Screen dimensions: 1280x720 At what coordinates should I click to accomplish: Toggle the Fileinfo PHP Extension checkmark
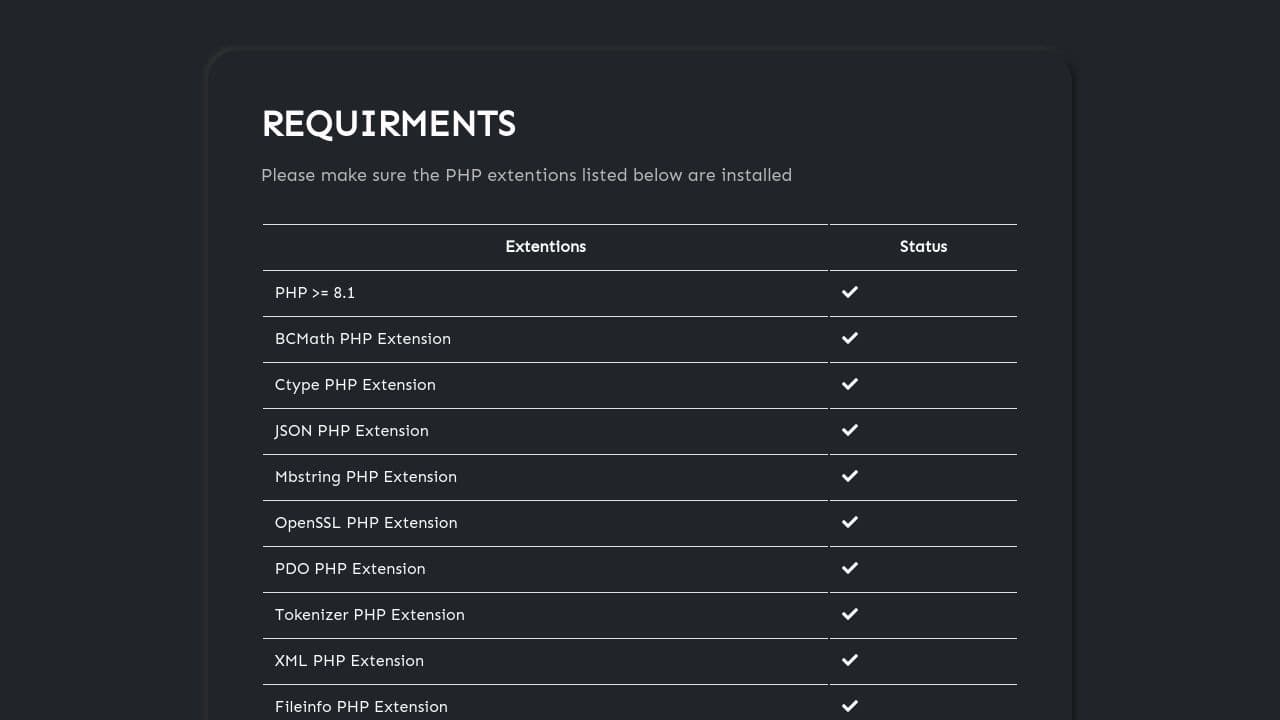click(850, 704)
